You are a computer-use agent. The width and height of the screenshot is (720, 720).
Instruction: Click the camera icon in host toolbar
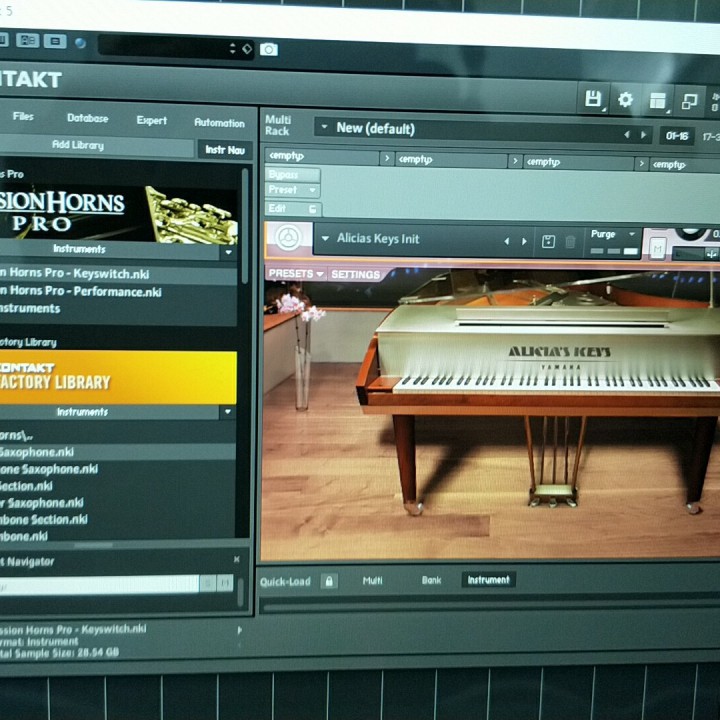(x=268, y=49)
